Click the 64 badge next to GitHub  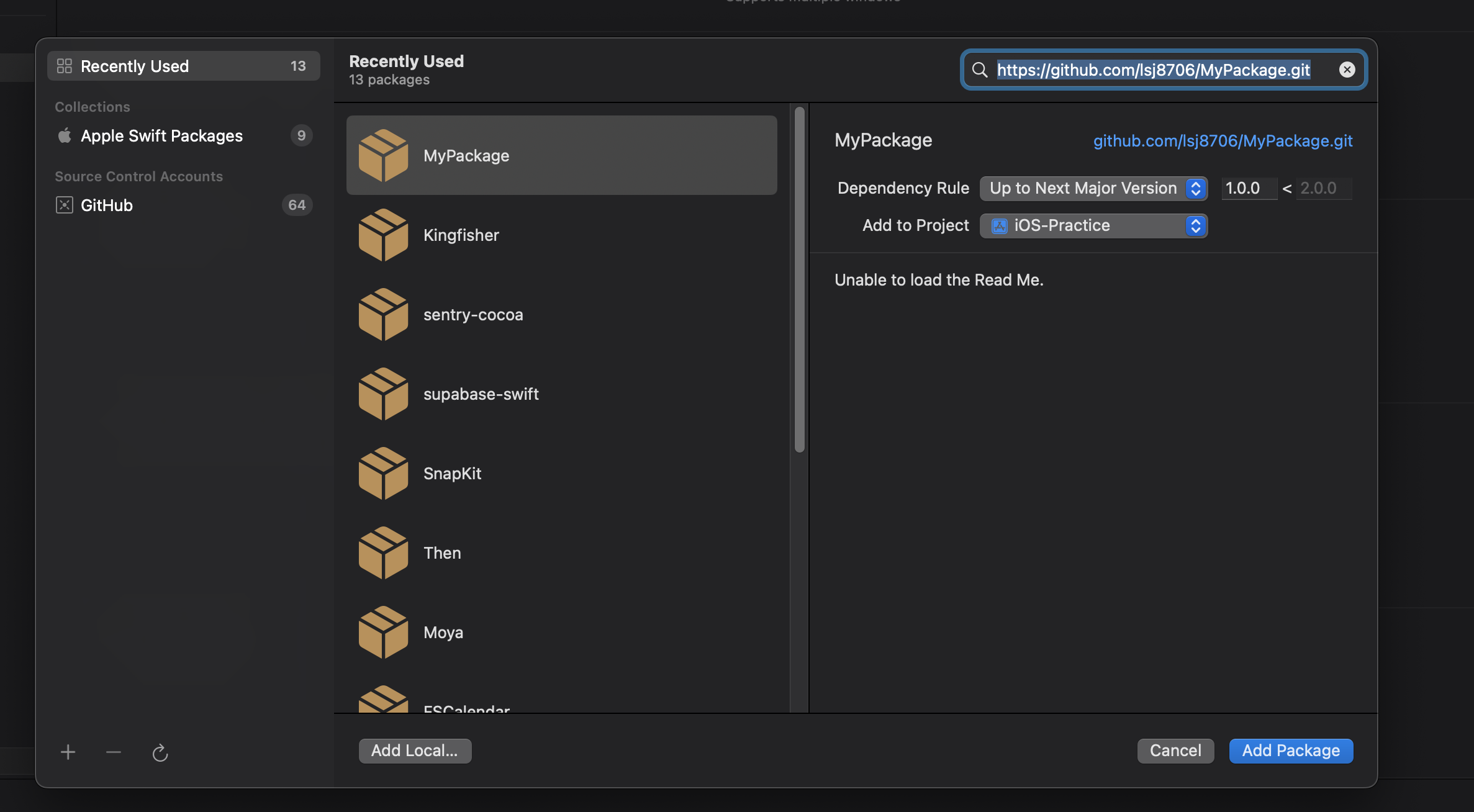coord(297,205)
